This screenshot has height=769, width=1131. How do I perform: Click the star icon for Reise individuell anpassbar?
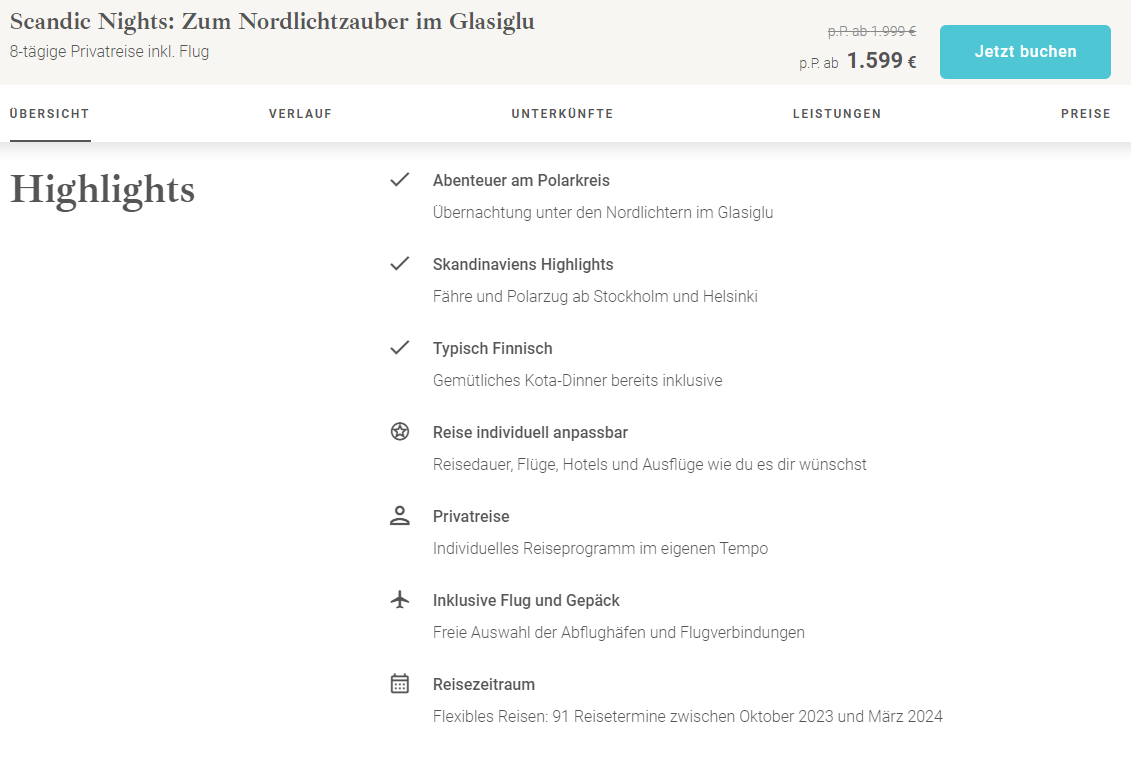pyautogui.click(x=400, y=431)
